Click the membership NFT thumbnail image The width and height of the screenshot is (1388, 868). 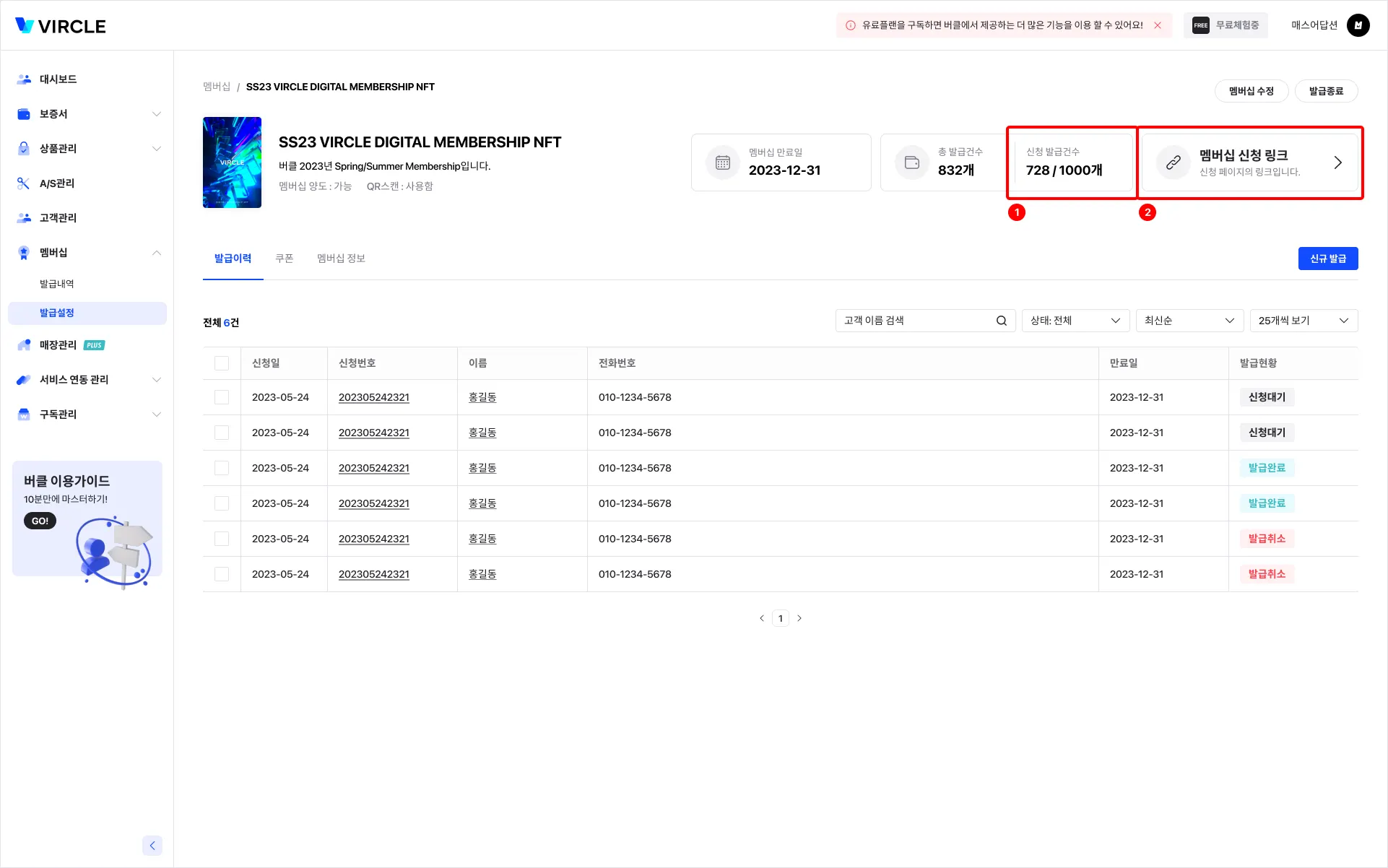(x=232, y=162)
